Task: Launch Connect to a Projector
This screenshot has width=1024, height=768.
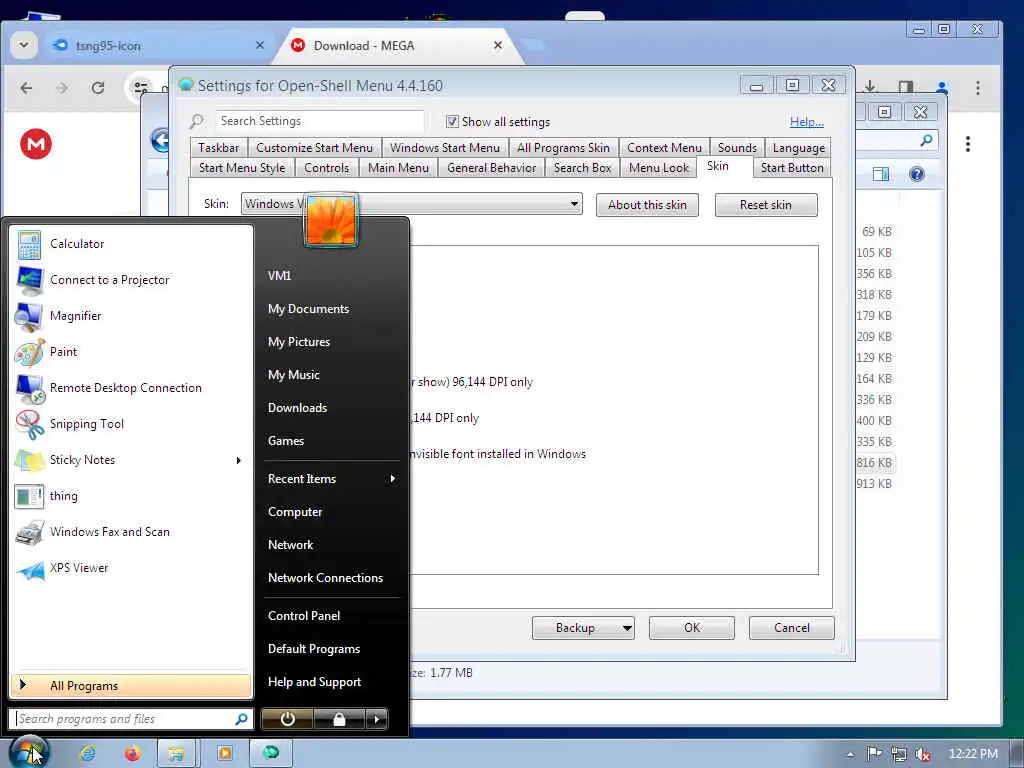Action: click(x=131, y=280)
